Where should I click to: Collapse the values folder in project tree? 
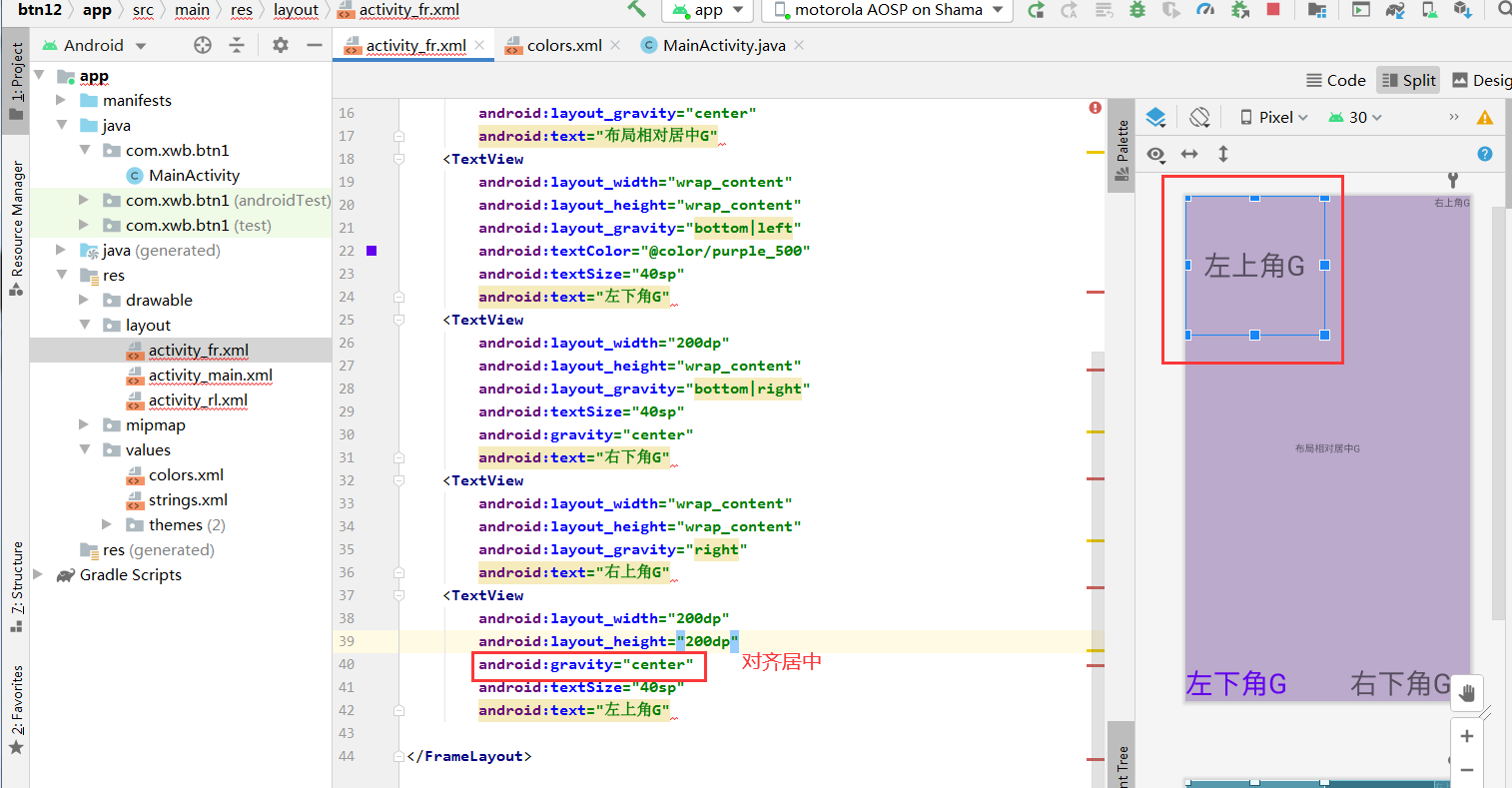[x=86, y=449]
